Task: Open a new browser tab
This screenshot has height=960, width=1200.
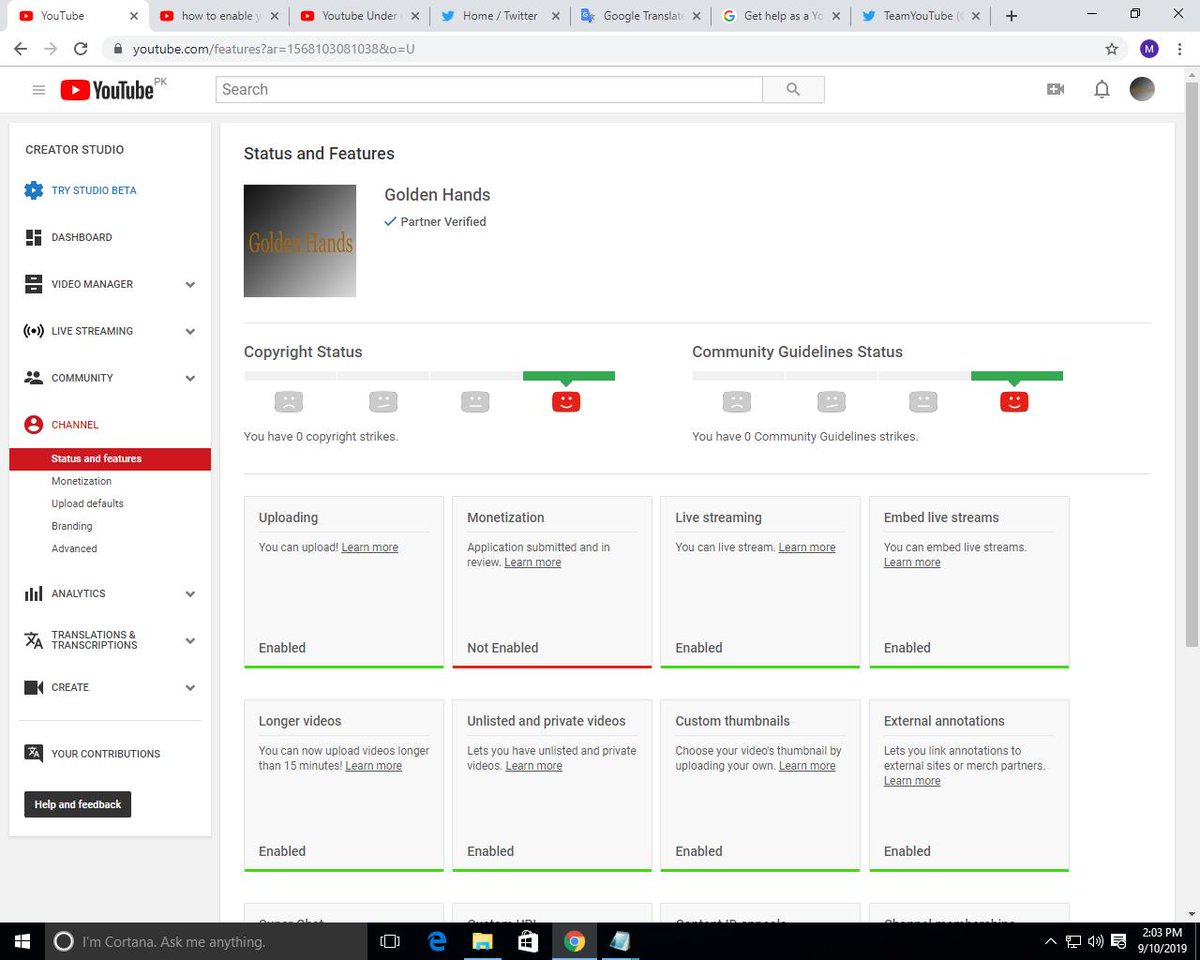Action: 1012,16
